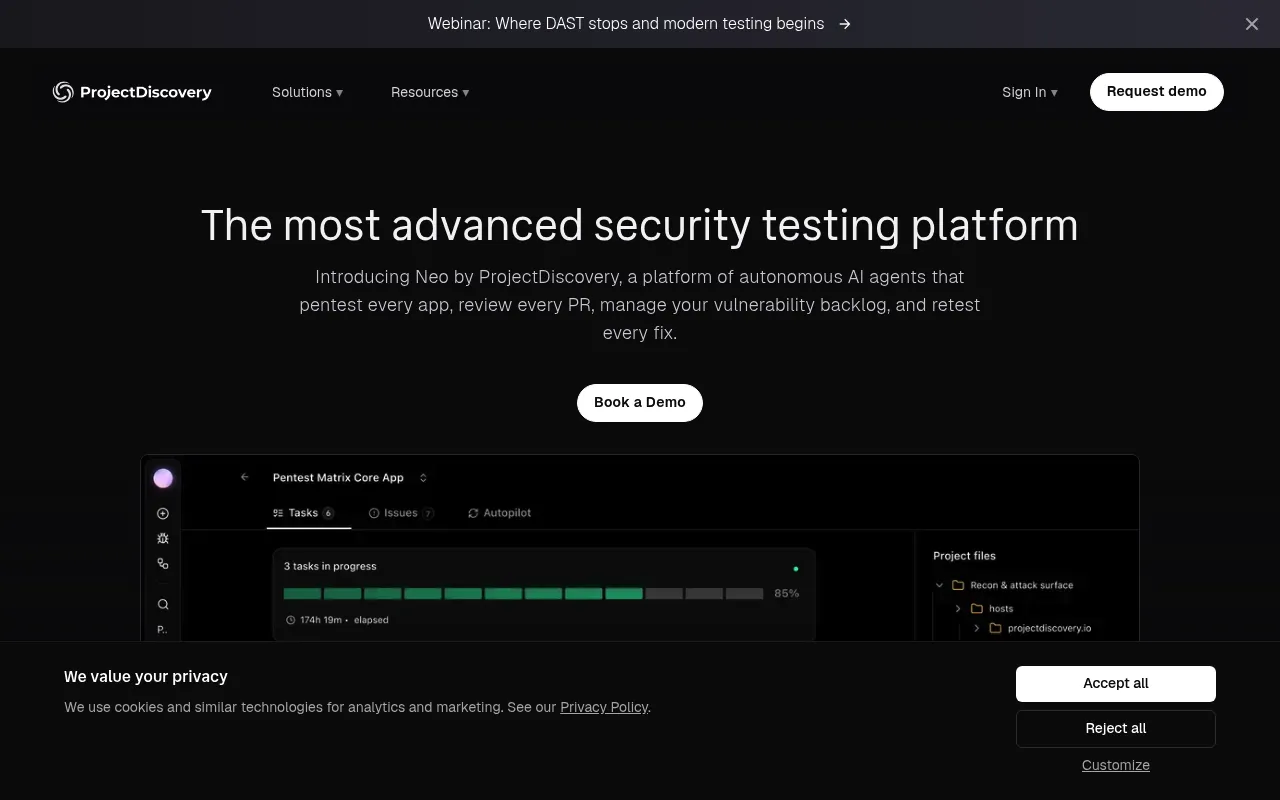Open the Privacy Policy link
This screenshot has height=800, width=1280.
pos(604,707)
